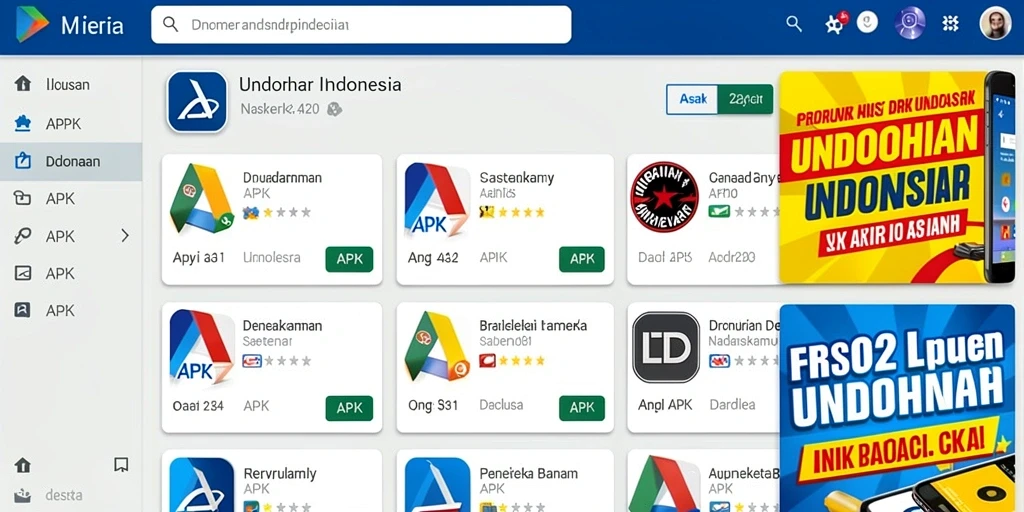This screenshot has height=512, width=1024.
Task: Select Ddonaan sidebar item
Action: coord(71,161)
